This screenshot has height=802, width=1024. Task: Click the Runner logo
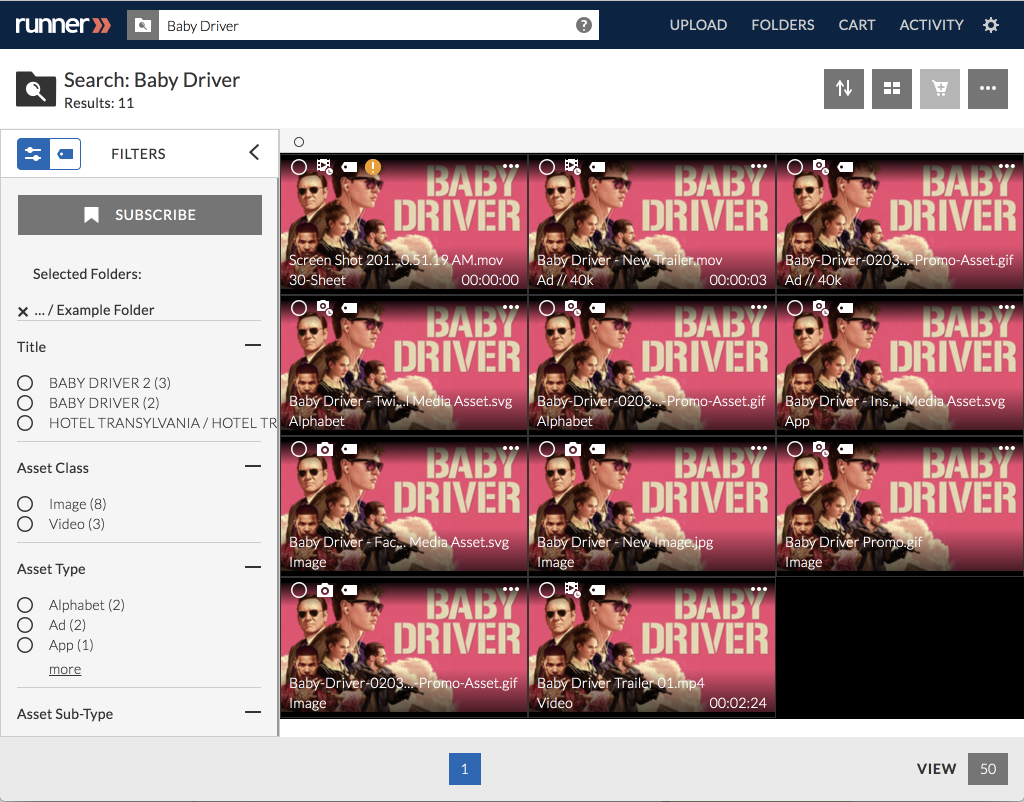(x=63, y=25)
